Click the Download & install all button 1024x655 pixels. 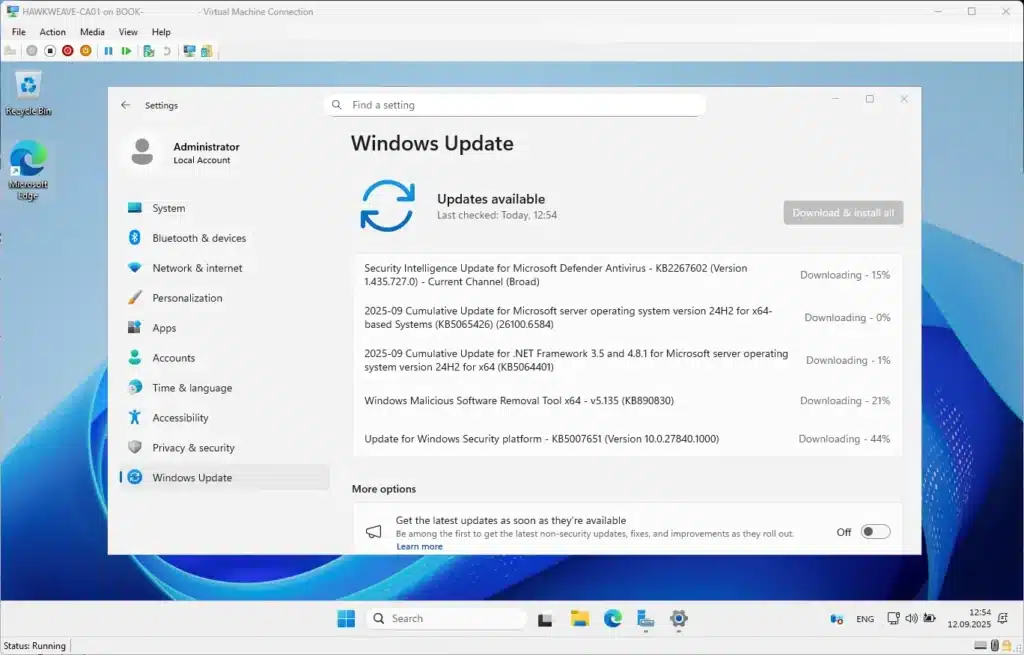[843, 213]
